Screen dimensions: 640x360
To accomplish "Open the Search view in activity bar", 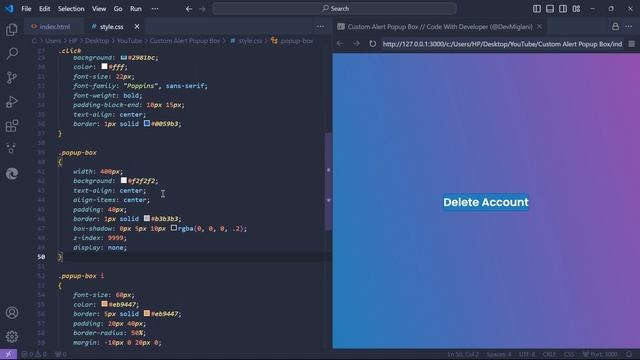I will point(12,53).
